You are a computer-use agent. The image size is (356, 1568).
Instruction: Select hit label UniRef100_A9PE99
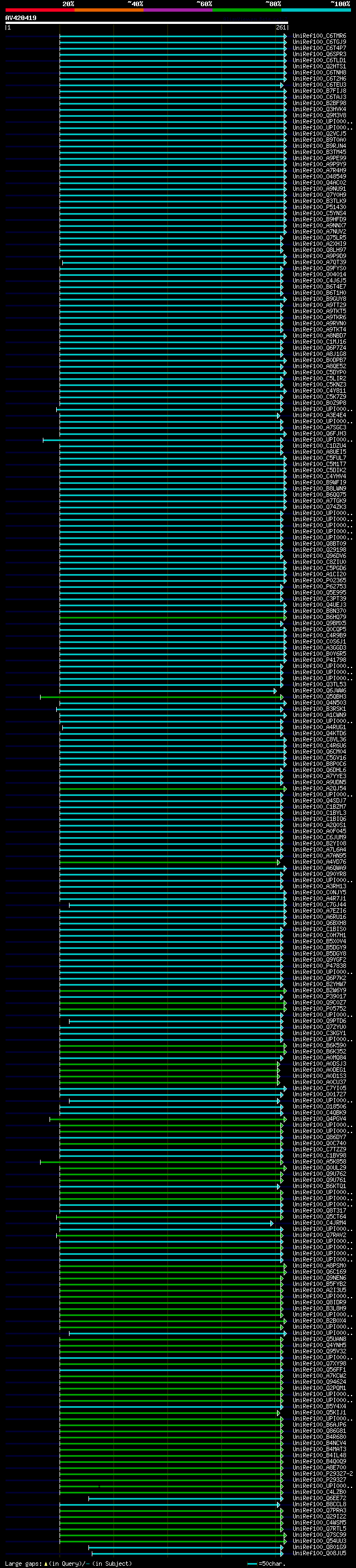319,159
